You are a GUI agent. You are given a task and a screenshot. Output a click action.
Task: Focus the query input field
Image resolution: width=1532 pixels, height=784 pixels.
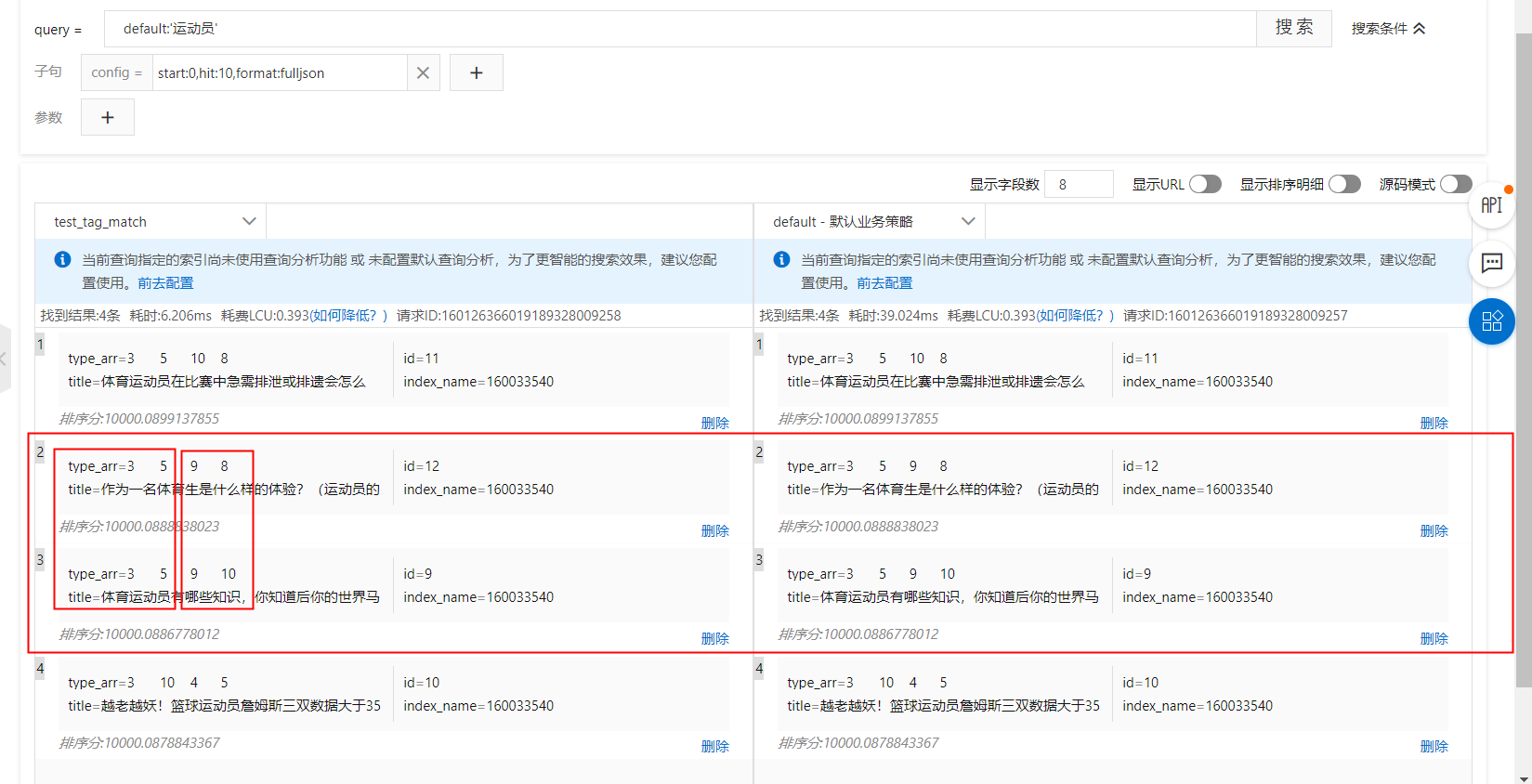coord(680,29)
